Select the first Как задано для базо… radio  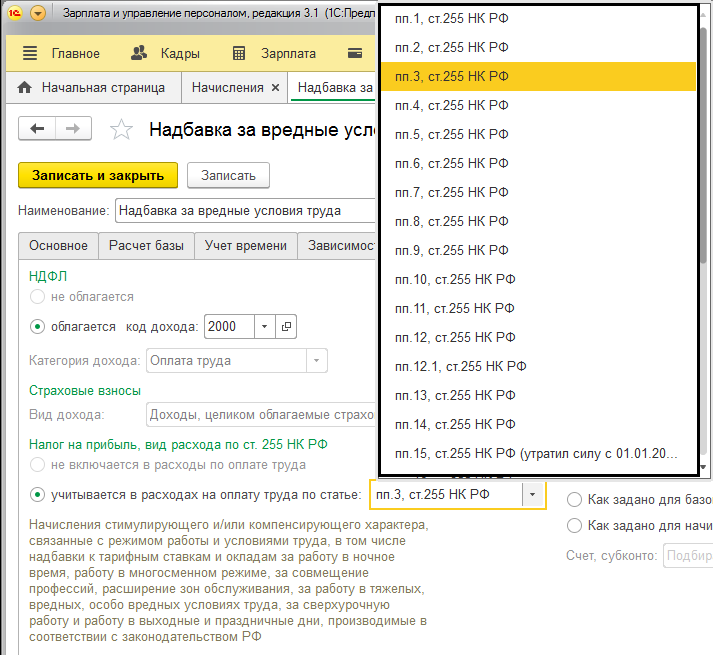[x=574, y=498]
